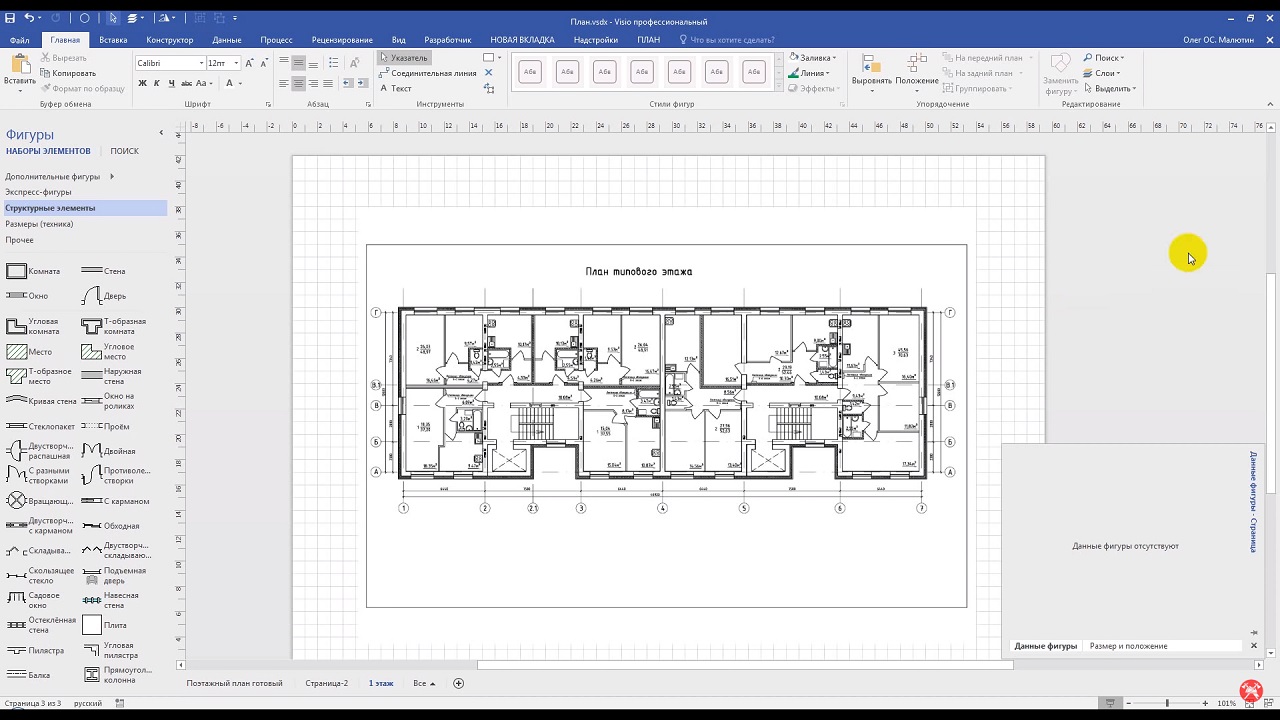Open the Слои layers dropdown
Image resolution: width=1280 pixels, height=720 pixels.
[x=1104, y=73]
